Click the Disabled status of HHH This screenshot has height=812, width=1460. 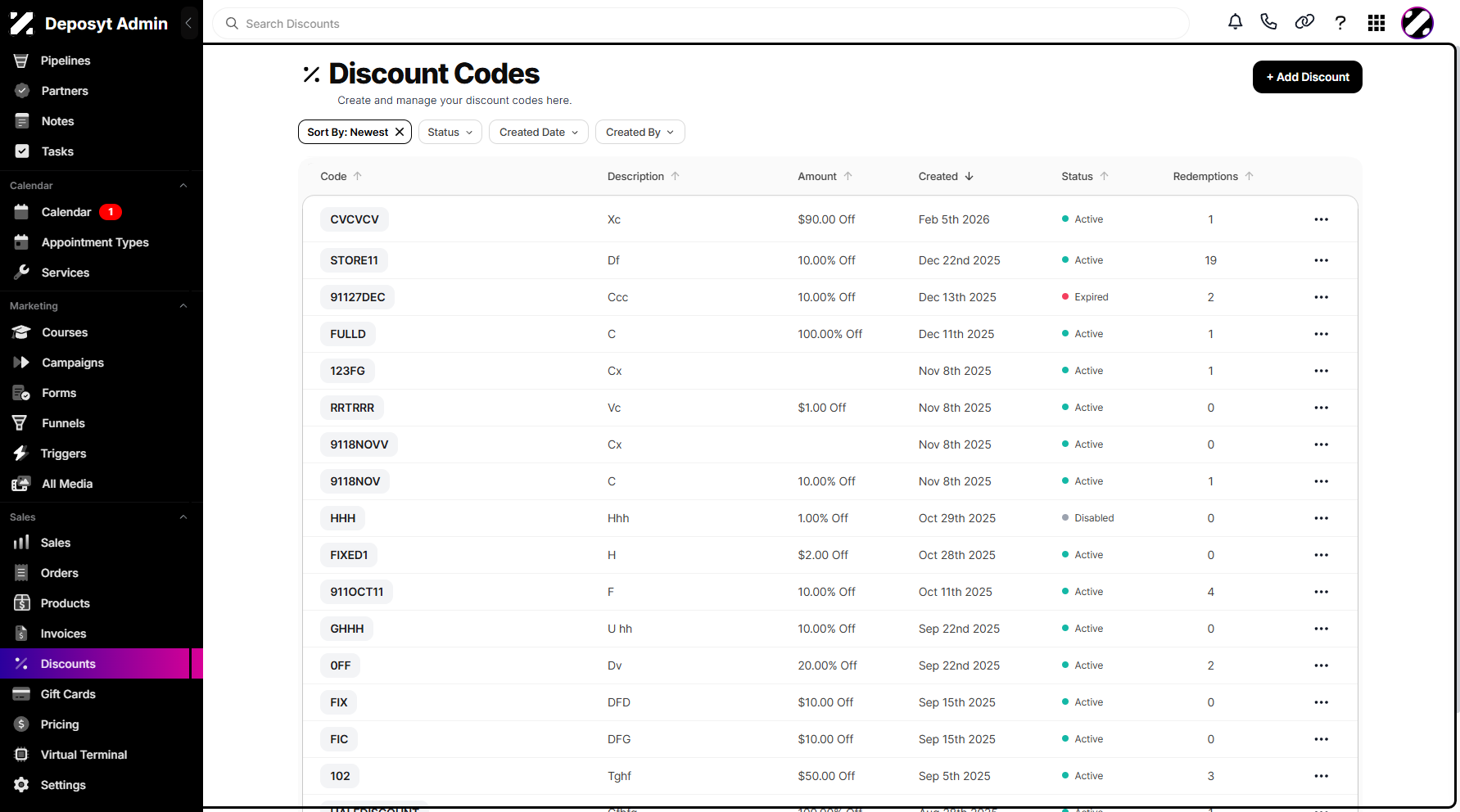[1087, 518]
